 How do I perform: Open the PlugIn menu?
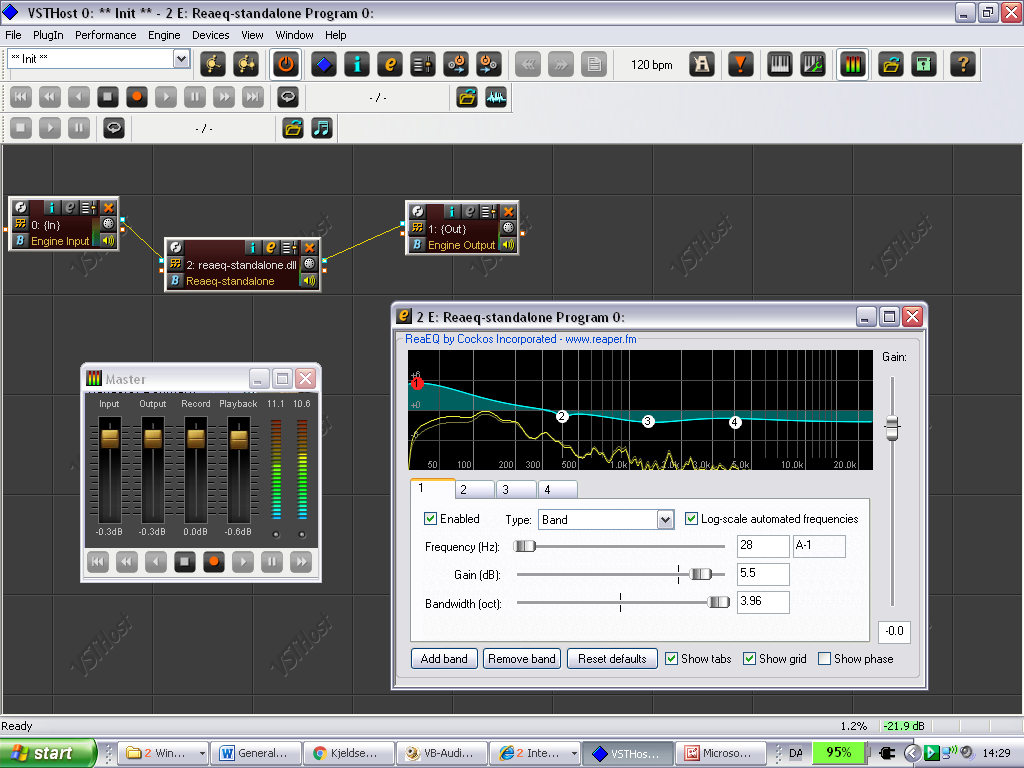coord(48,35)
